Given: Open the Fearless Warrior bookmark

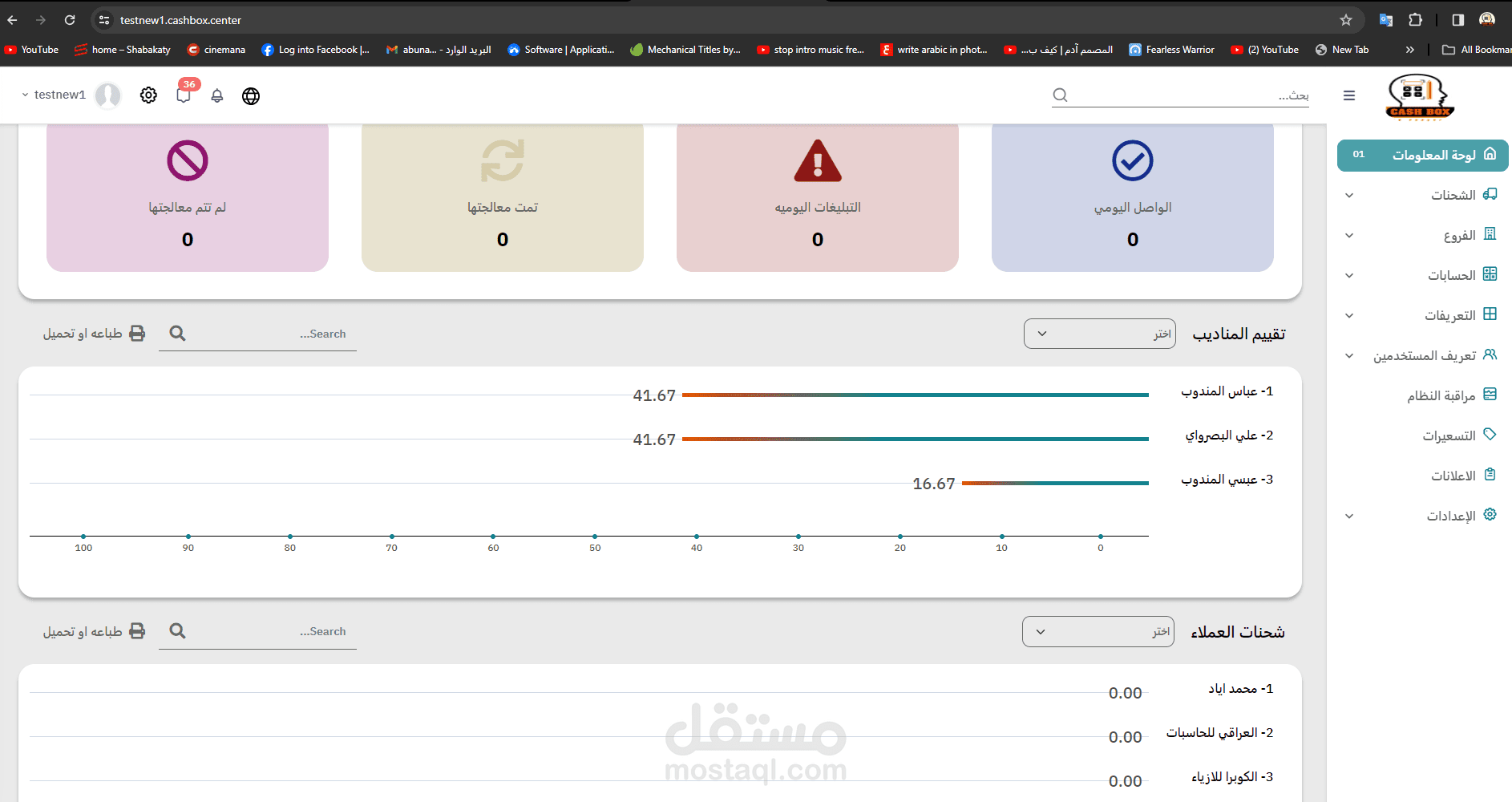Looking at the screenshot, I should 1172,50.
